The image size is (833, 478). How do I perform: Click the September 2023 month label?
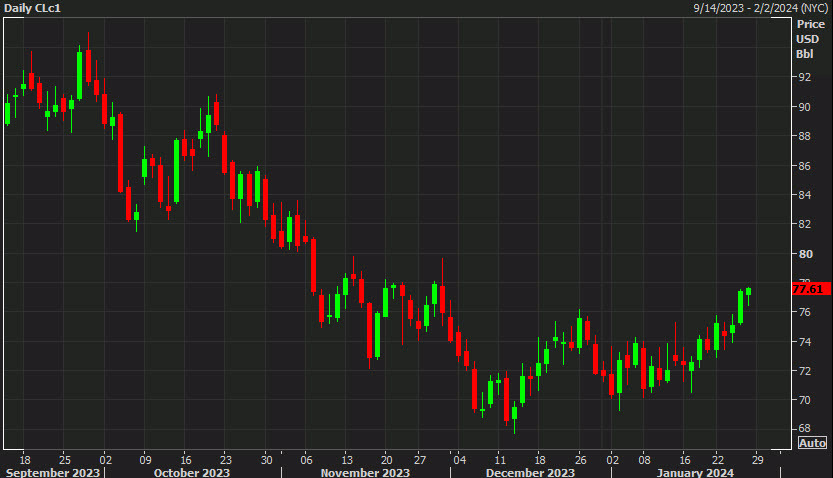coord(53,472)
